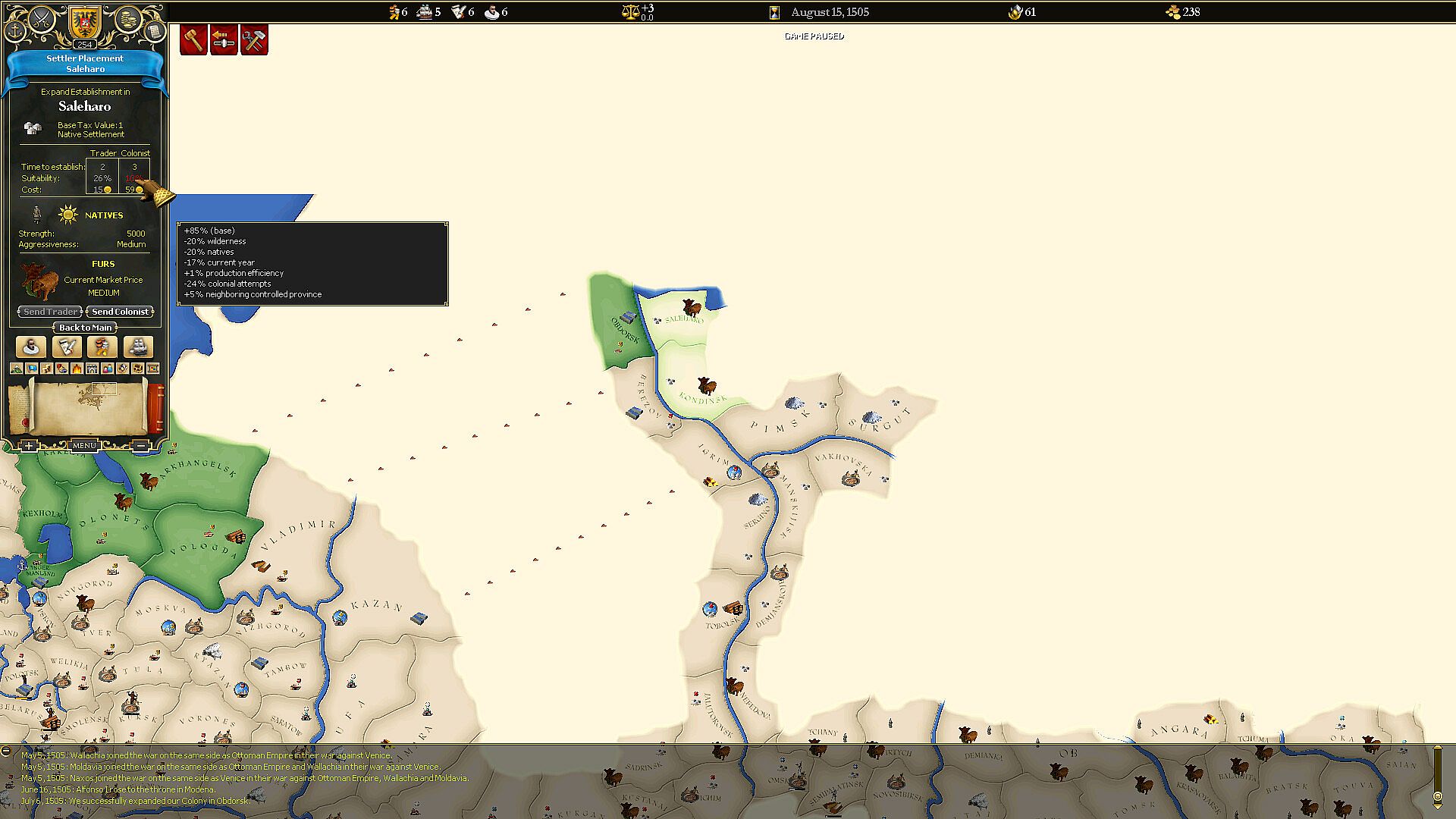Select the advisor portrait icon button
The width and height of the screenshot is (1456, 819).
click(32, 347)
